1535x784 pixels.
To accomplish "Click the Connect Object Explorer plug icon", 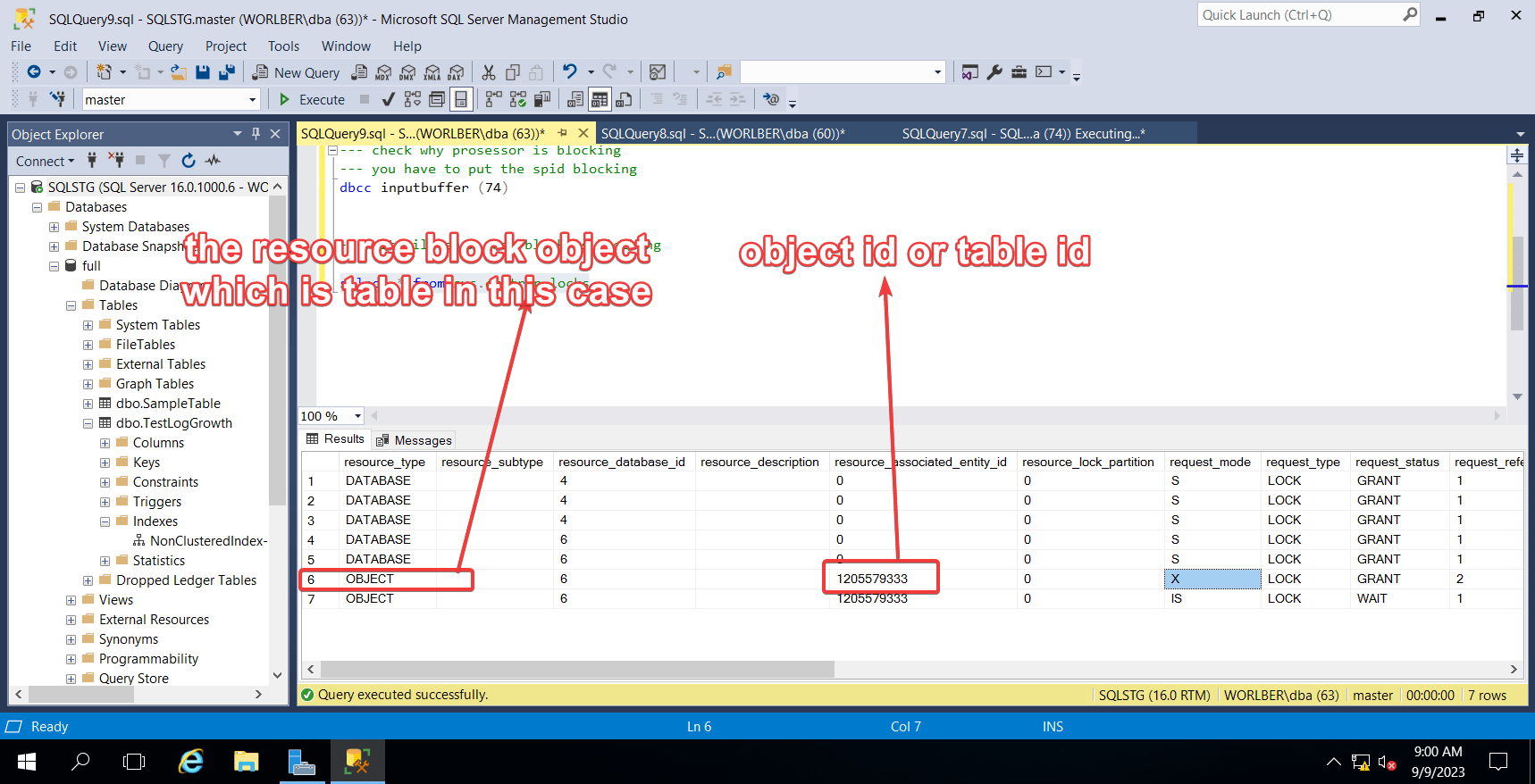I will click(x=92, y=161).
